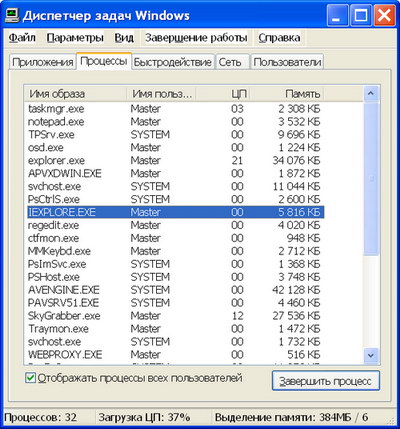Click the Загрузка ЦП: 37% status entry

145,417
